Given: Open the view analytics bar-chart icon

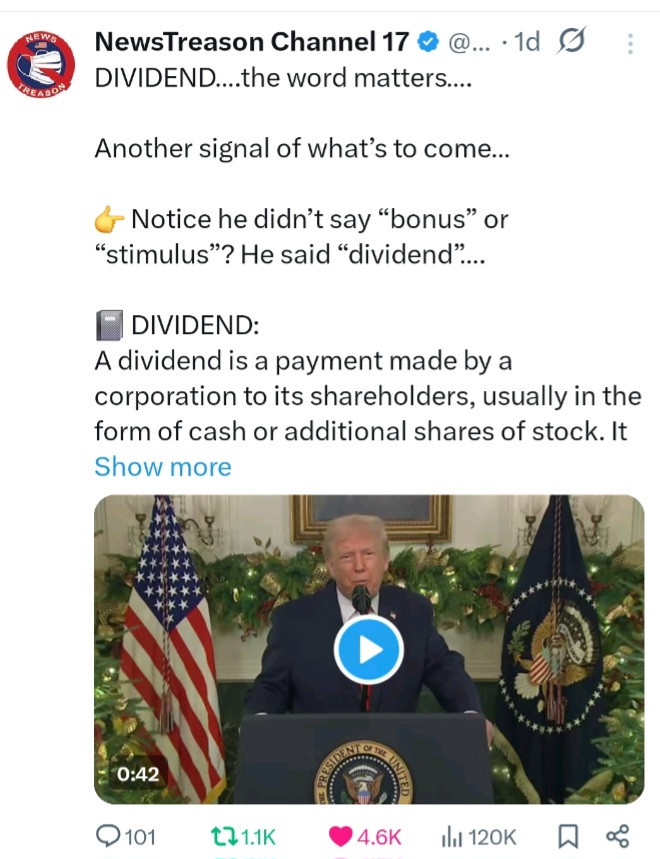Looking at the screenshot, I should pos(451,836).
